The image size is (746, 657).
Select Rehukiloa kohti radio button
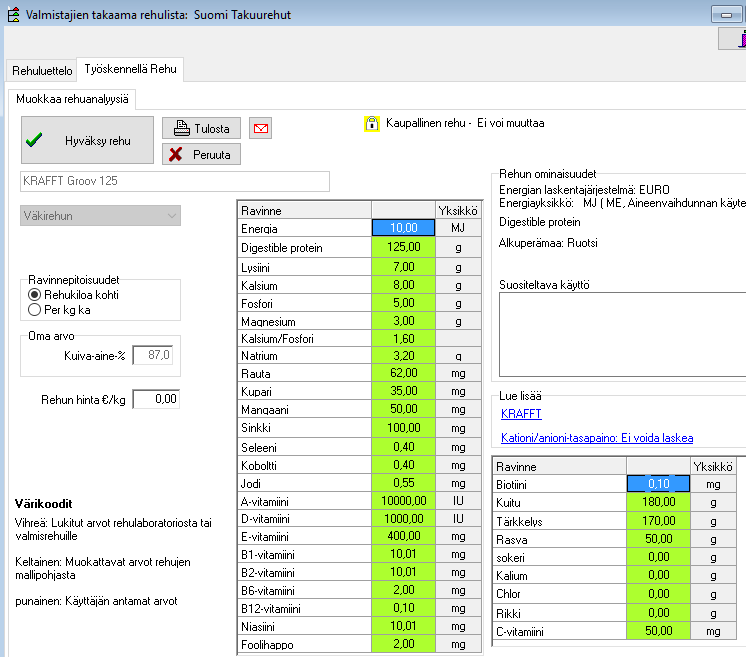34,295
